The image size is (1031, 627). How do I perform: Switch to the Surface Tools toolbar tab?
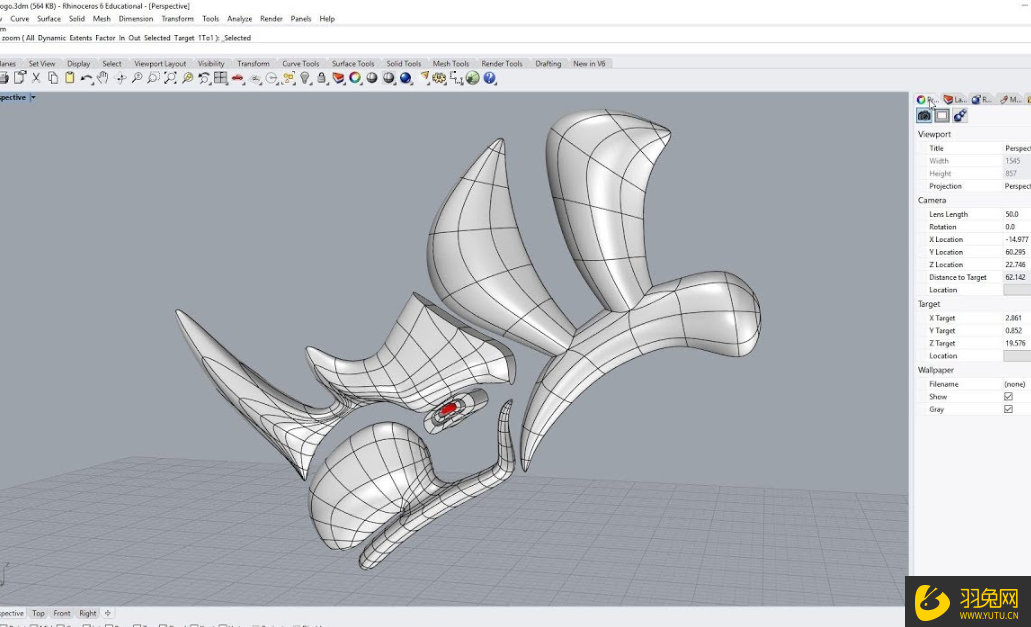click(x=353, y=64)
